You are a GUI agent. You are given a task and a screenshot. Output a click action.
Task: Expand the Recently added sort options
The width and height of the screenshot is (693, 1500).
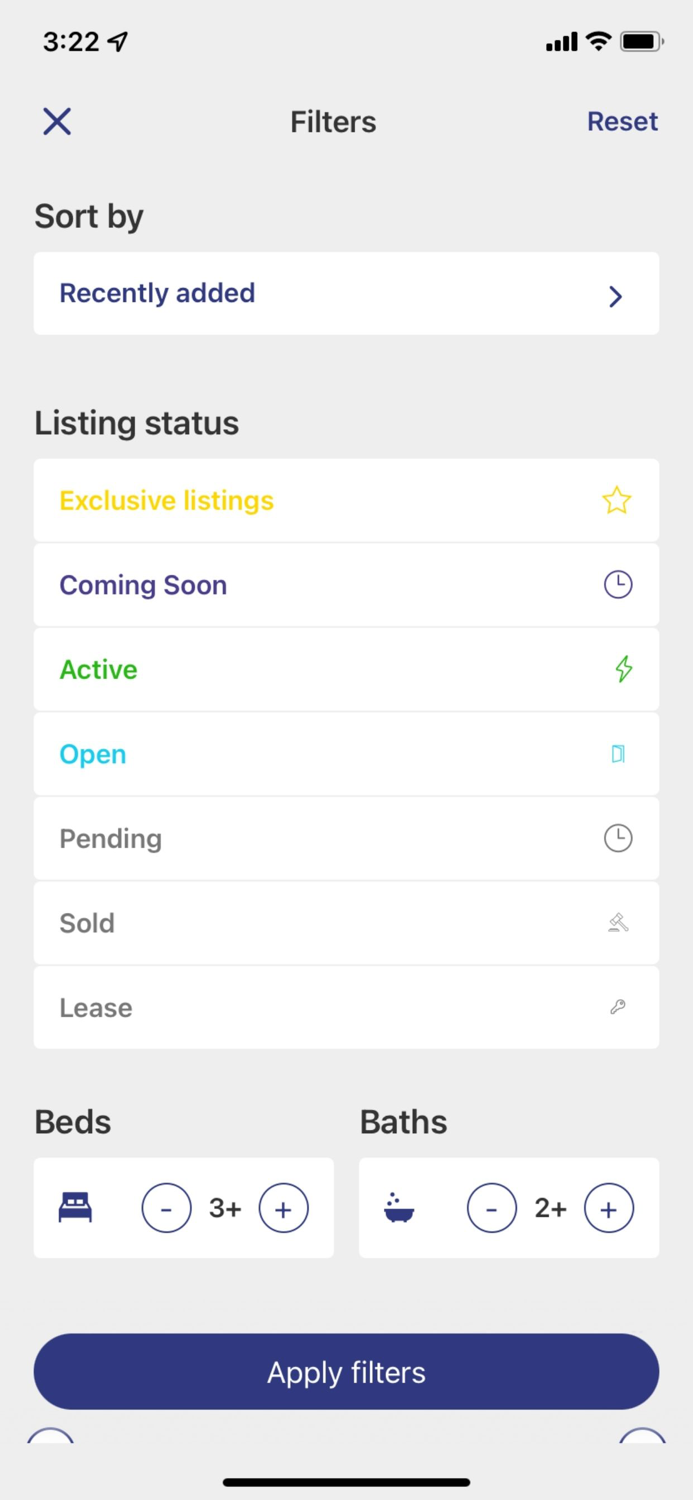(346, 292)
